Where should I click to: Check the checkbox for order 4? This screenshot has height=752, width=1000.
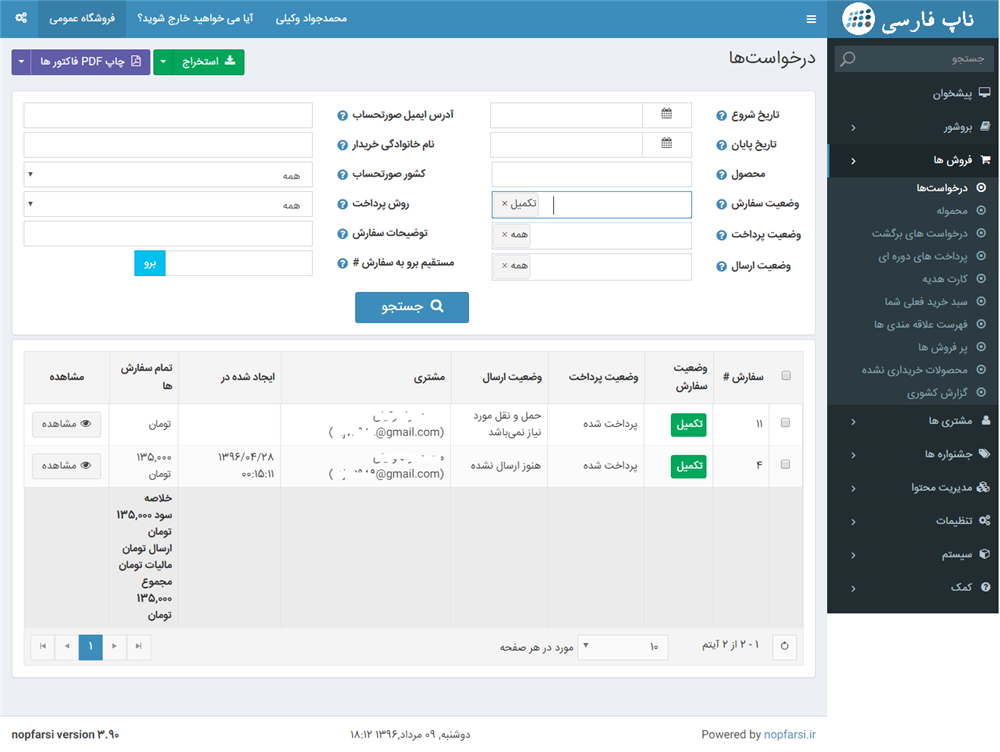pyautogui.click(x=785, y=465)
